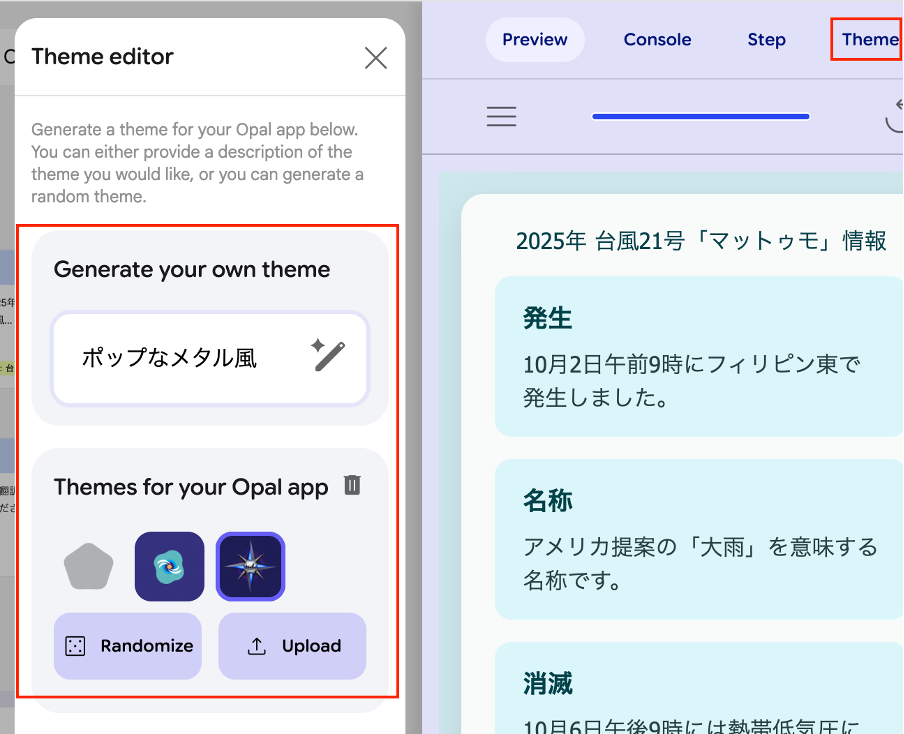The width and height of the screenshot is (904, 734).
Task: Select the compass star theme thumbnail
Action: pos(251,567)
